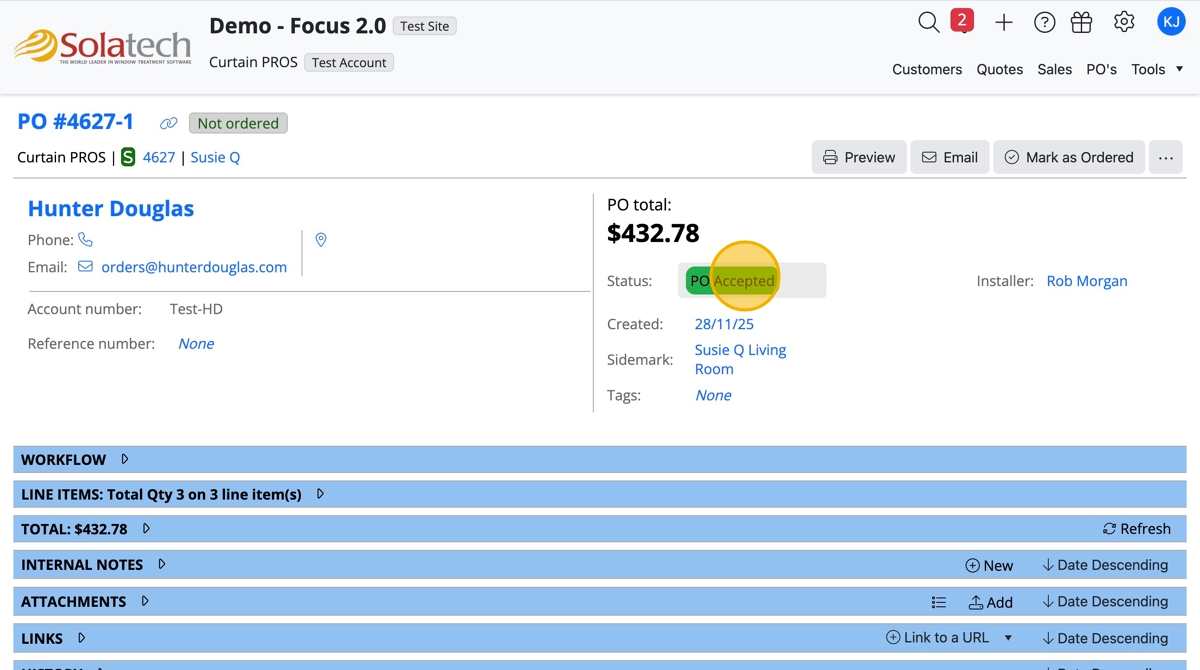Copy PO link chain icon

tap(169, 123)
